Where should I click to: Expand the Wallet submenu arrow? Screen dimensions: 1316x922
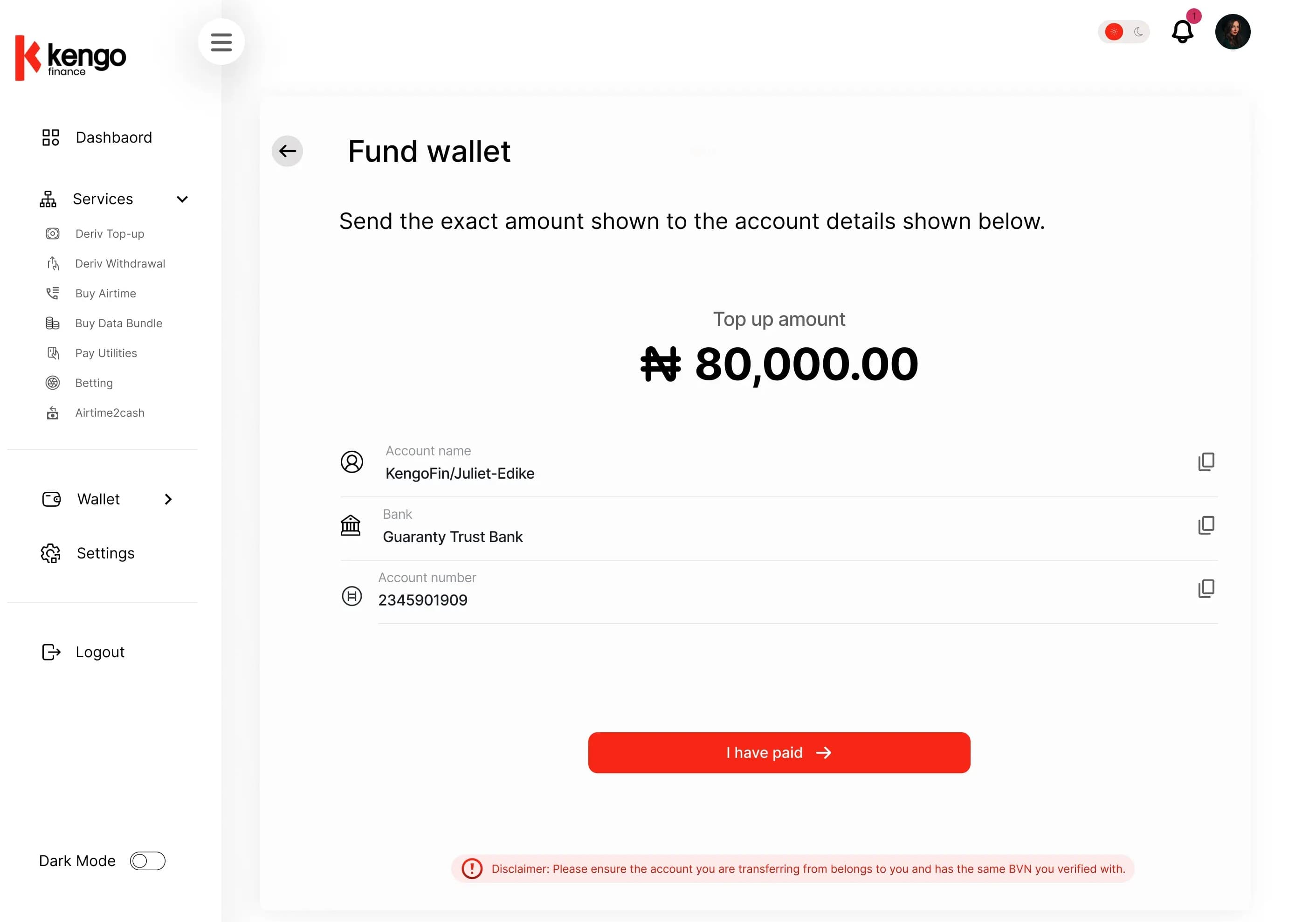(168, 500)
